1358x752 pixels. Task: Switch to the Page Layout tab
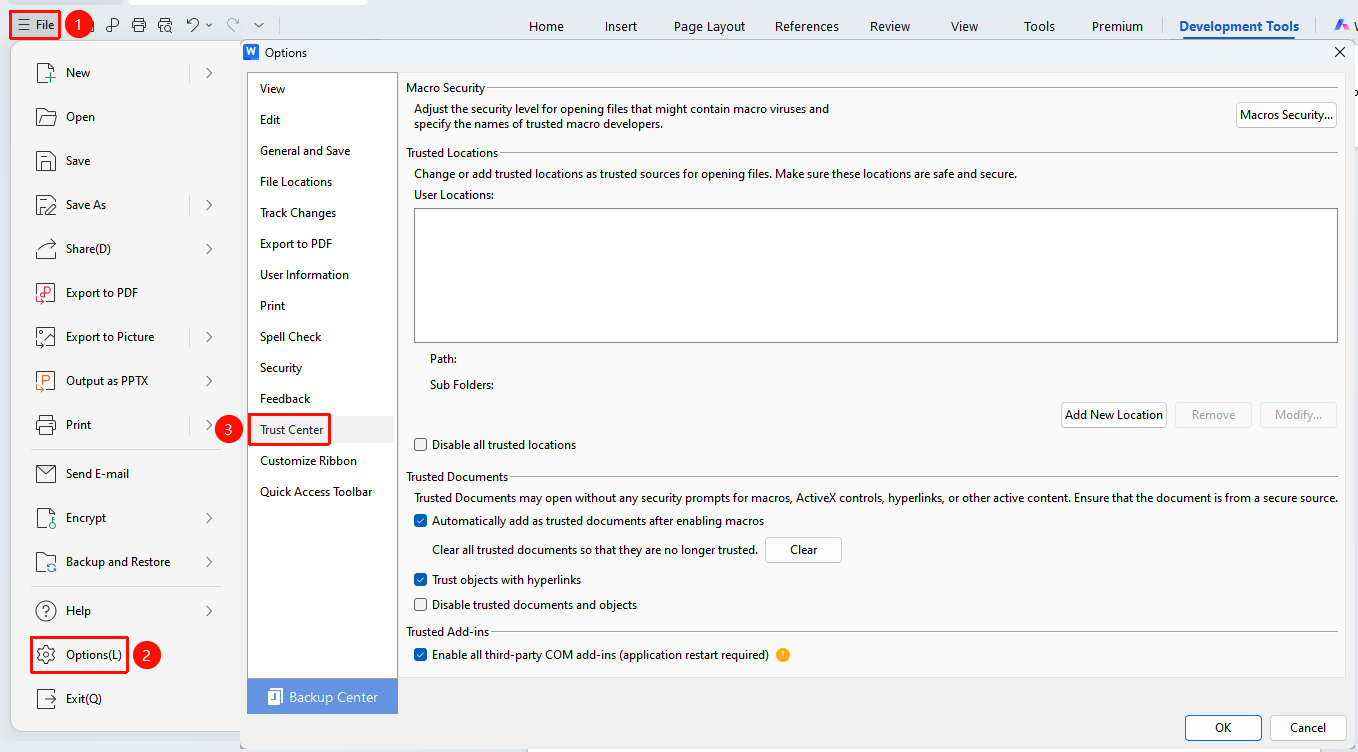(709, 27)
